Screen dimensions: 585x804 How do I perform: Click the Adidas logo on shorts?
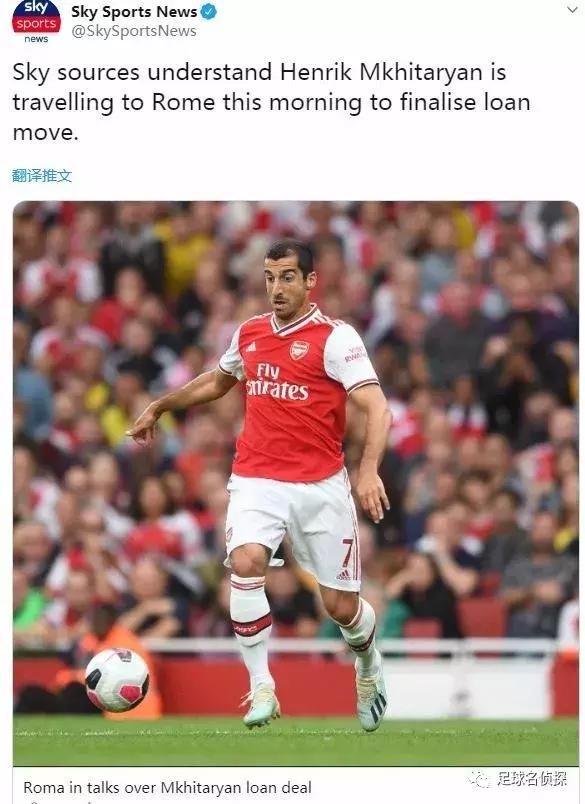click(x=344, y=575)
